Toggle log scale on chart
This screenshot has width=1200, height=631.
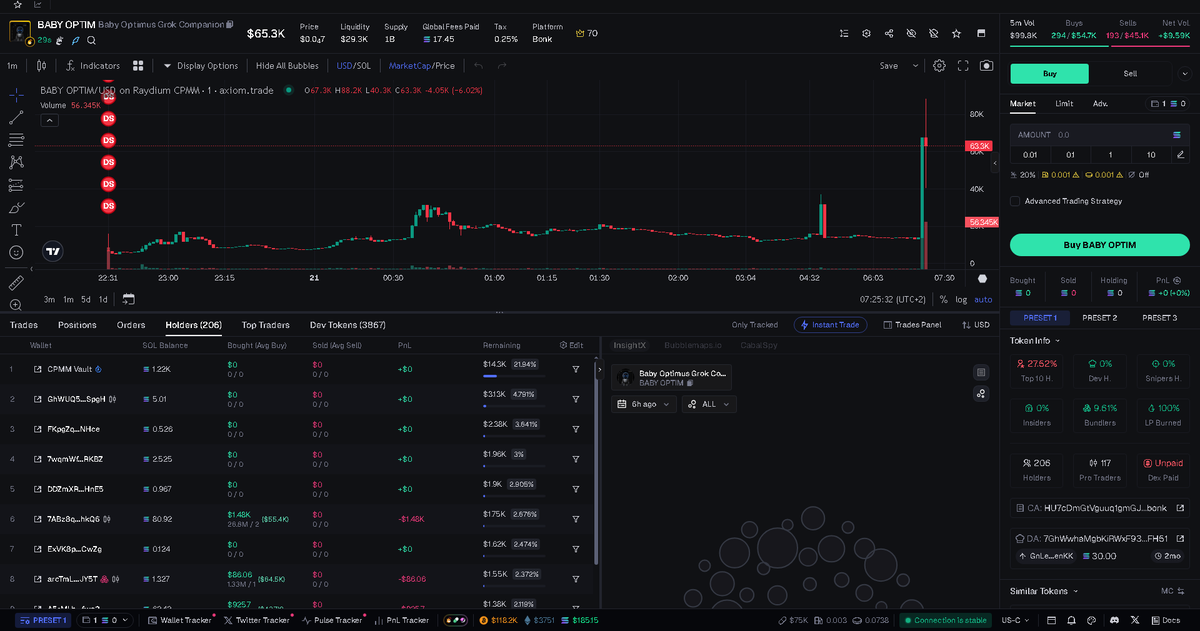point(961,299)
